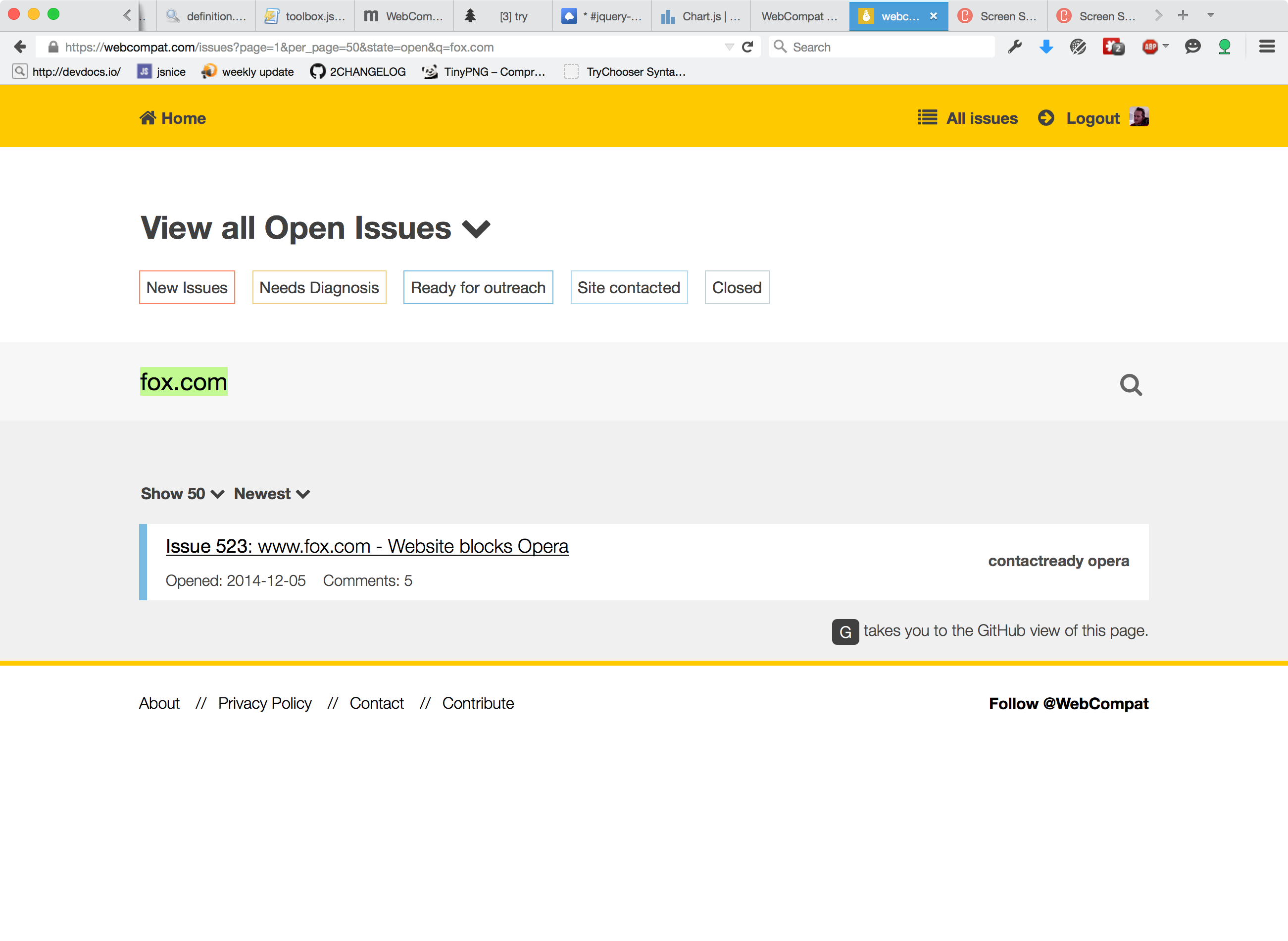Open the Adblock Plus toolbar icon
This screenshot has width=1288, height=941.
coord(1150,47)
